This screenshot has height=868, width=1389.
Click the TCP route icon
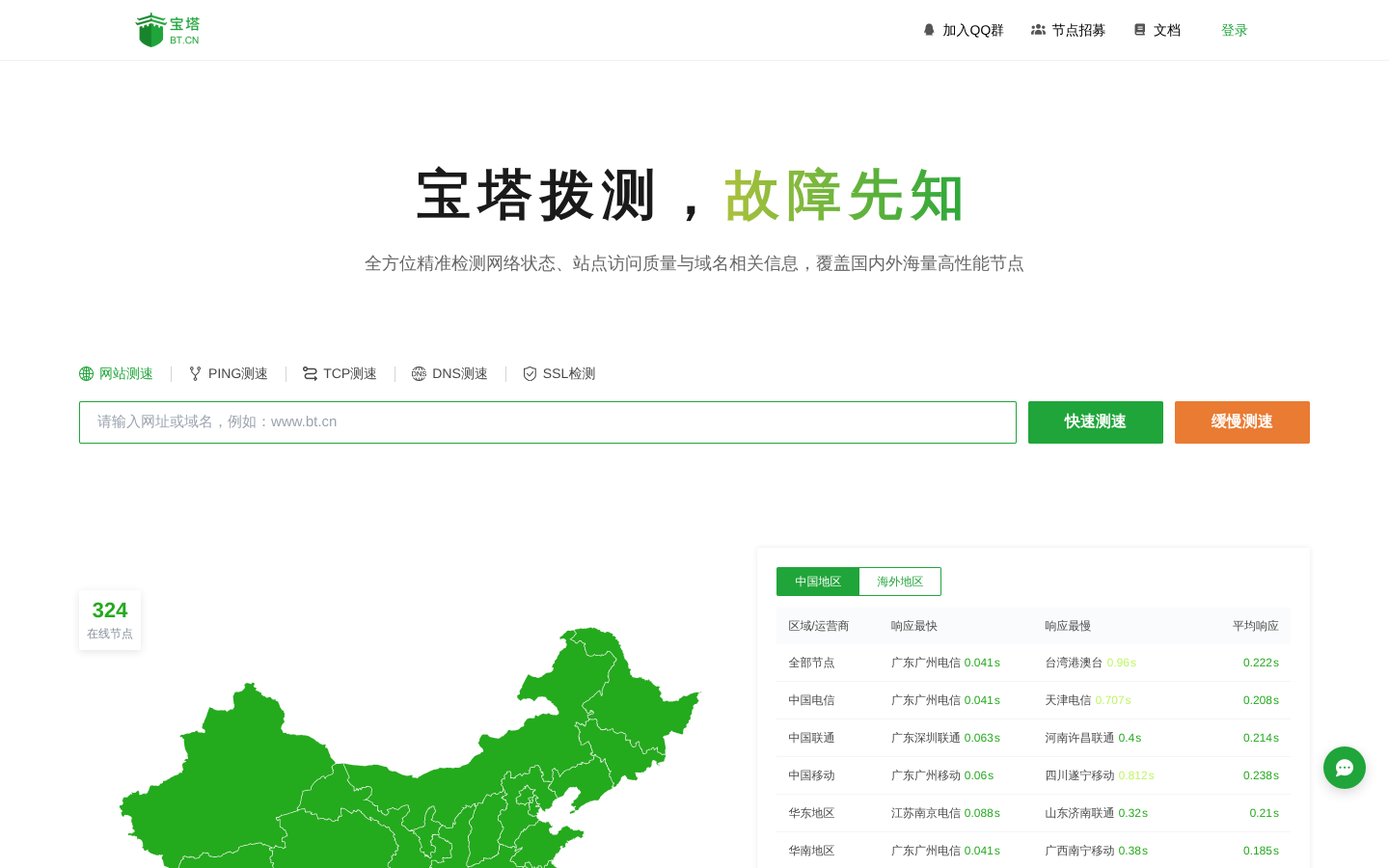coord(310,374)
